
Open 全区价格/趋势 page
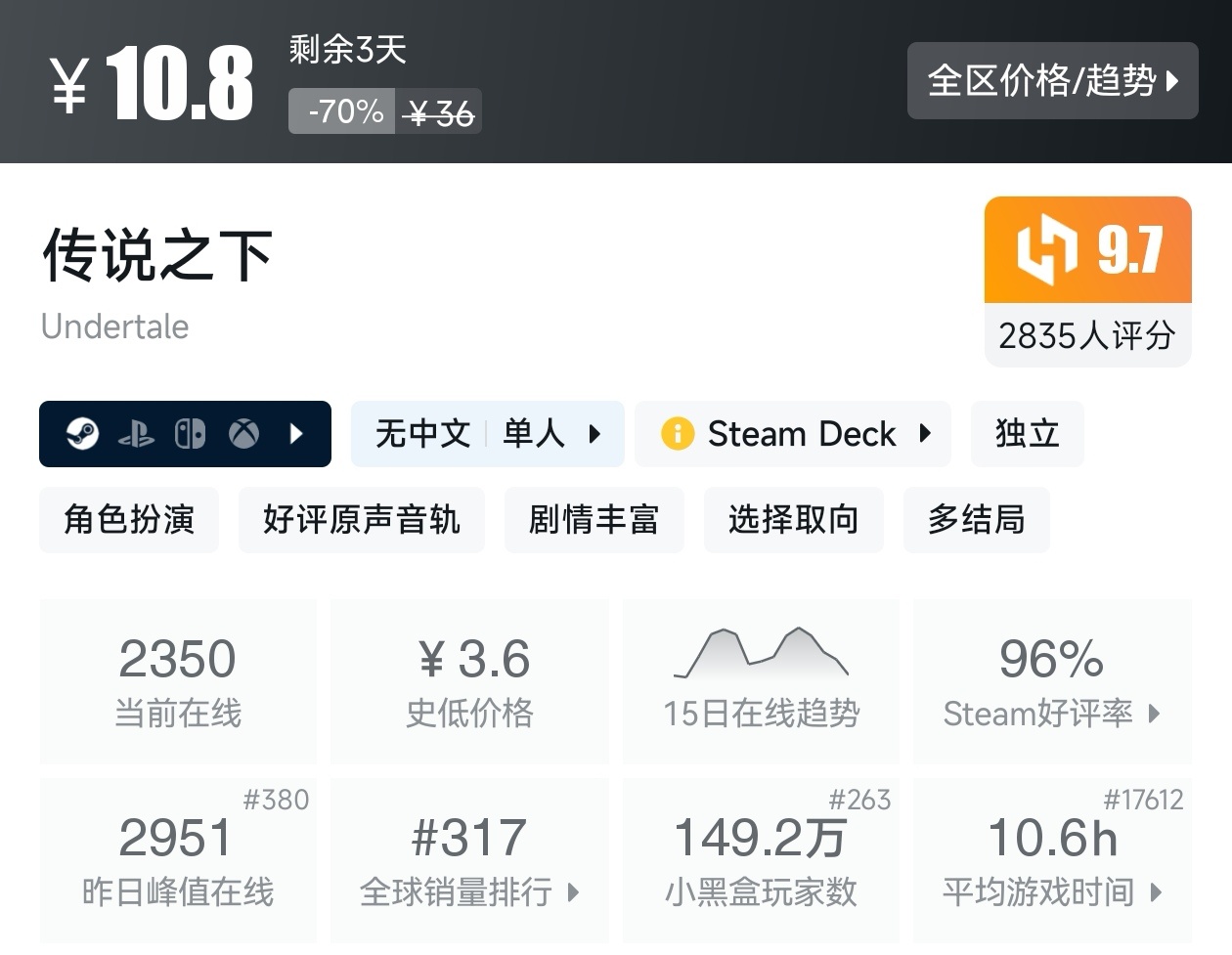point(1052,82)
